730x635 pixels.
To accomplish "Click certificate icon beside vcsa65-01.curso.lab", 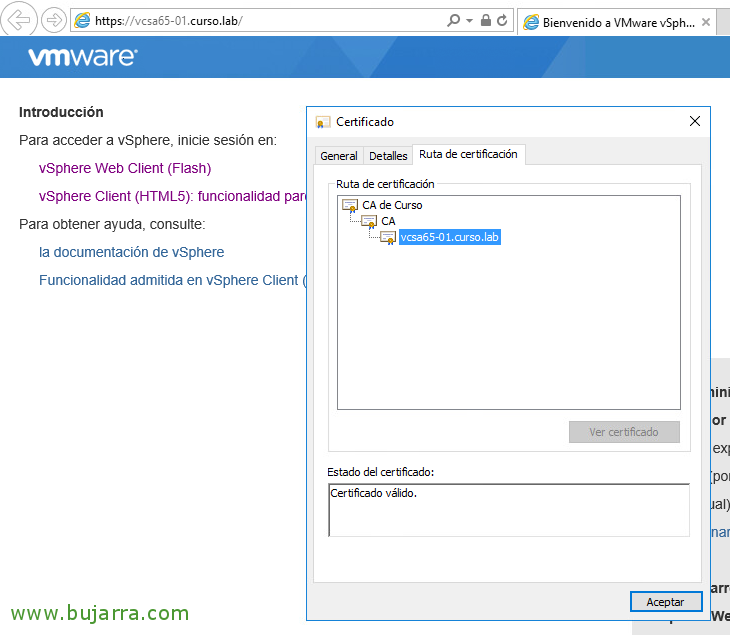I will [388, 237].
